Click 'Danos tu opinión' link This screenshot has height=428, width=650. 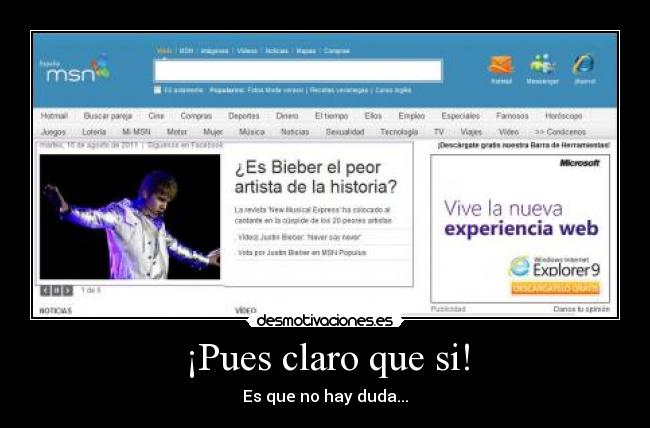pyautogui.click(x=581, y=309)
